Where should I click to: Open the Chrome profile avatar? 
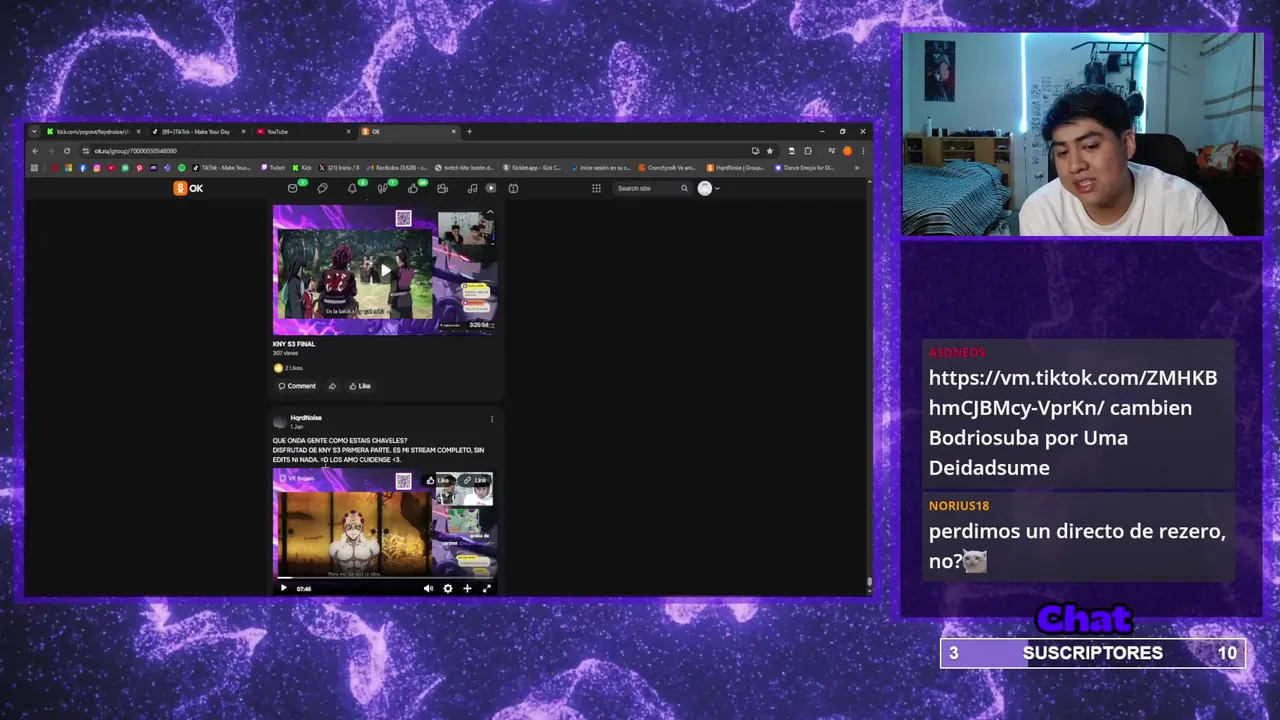tap(847, 151)
